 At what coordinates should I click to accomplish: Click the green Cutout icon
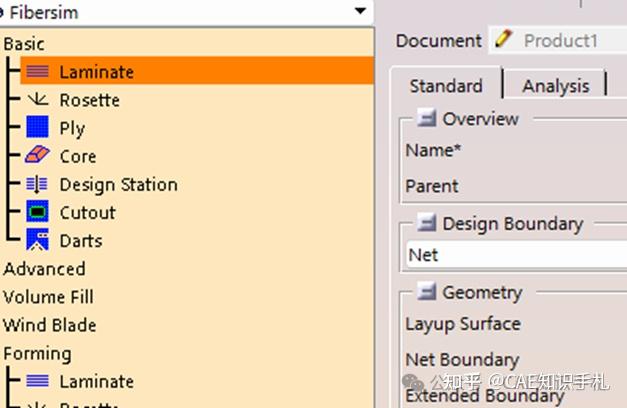pyautogui.click(x=37, y=212)
